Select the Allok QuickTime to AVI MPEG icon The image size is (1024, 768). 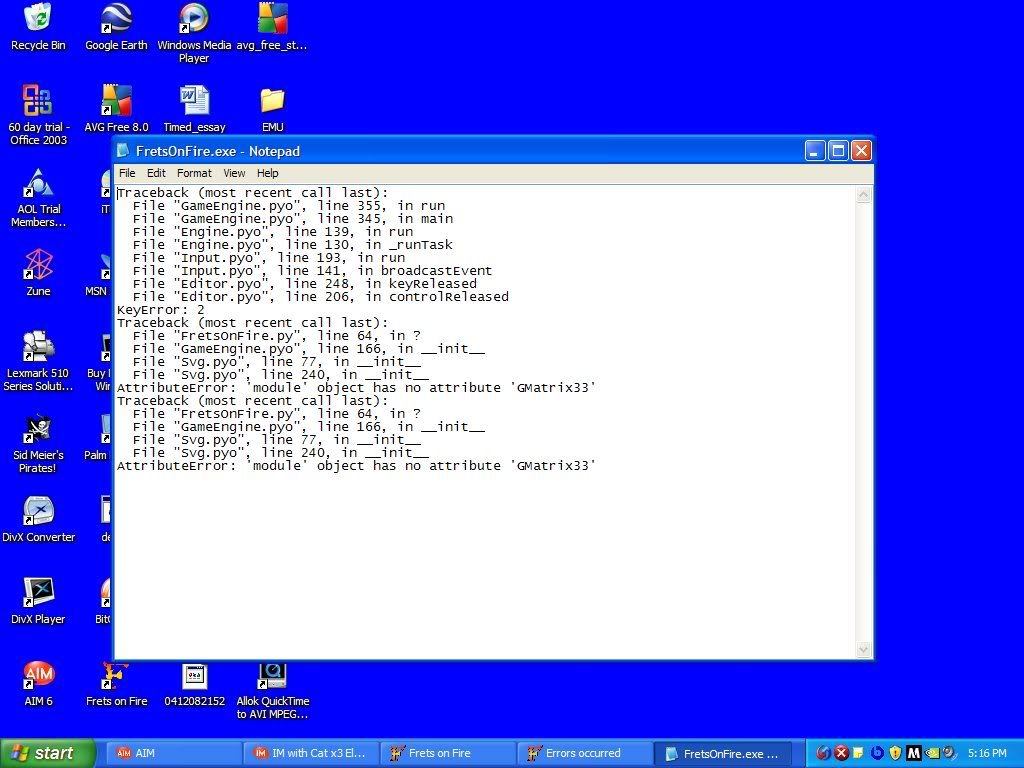click(272, 690)
